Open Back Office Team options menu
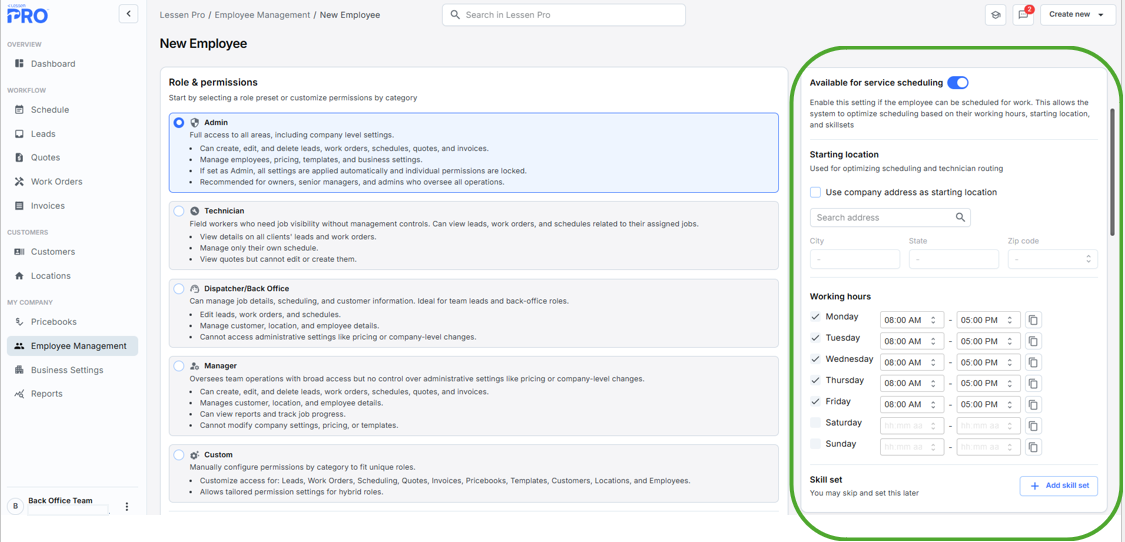Image resolution: width=1125 pixels, height=542 pixels. 127,507
